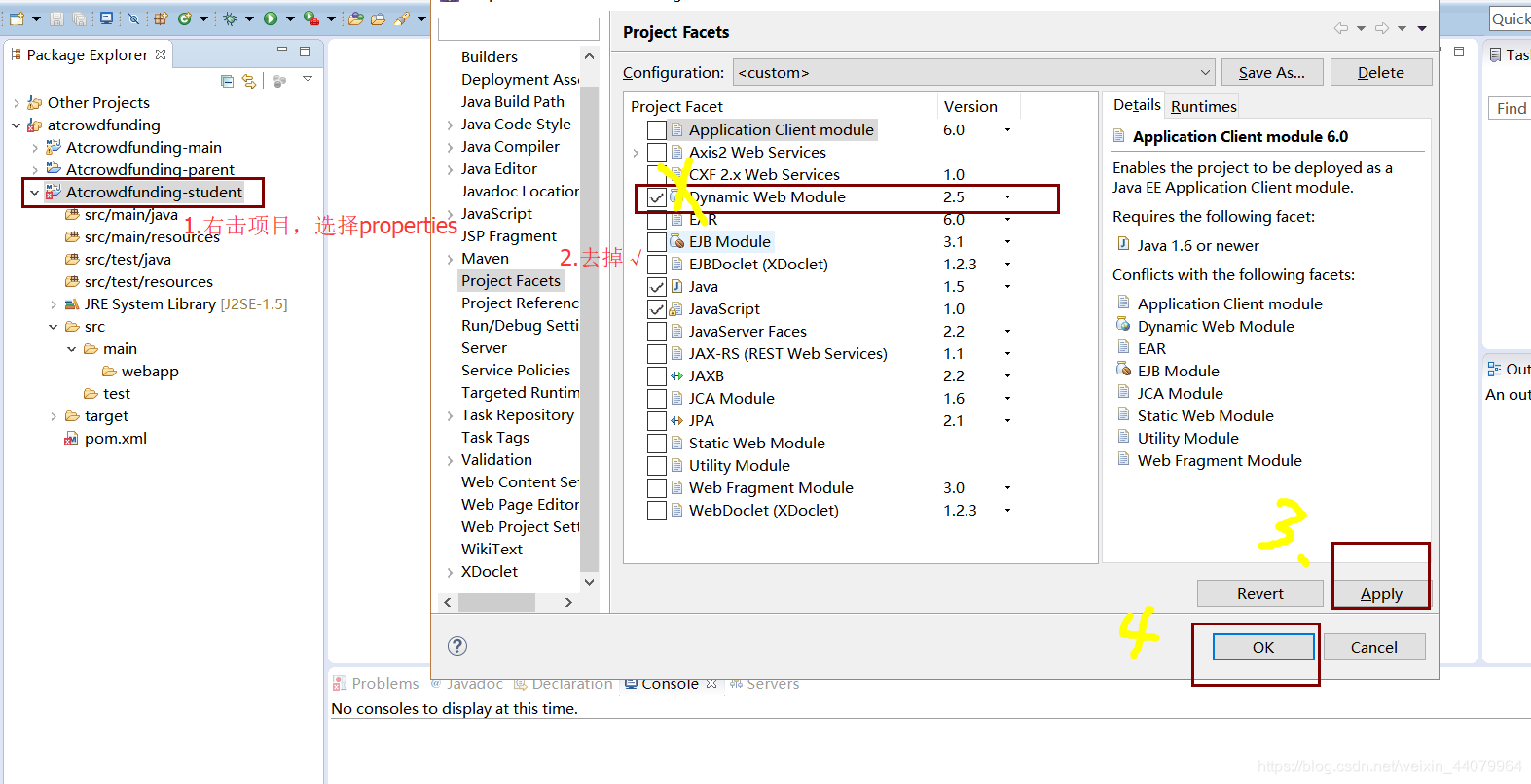1531x784 pixels.
Task: Open the Problems tab
Action: point(376,684)
